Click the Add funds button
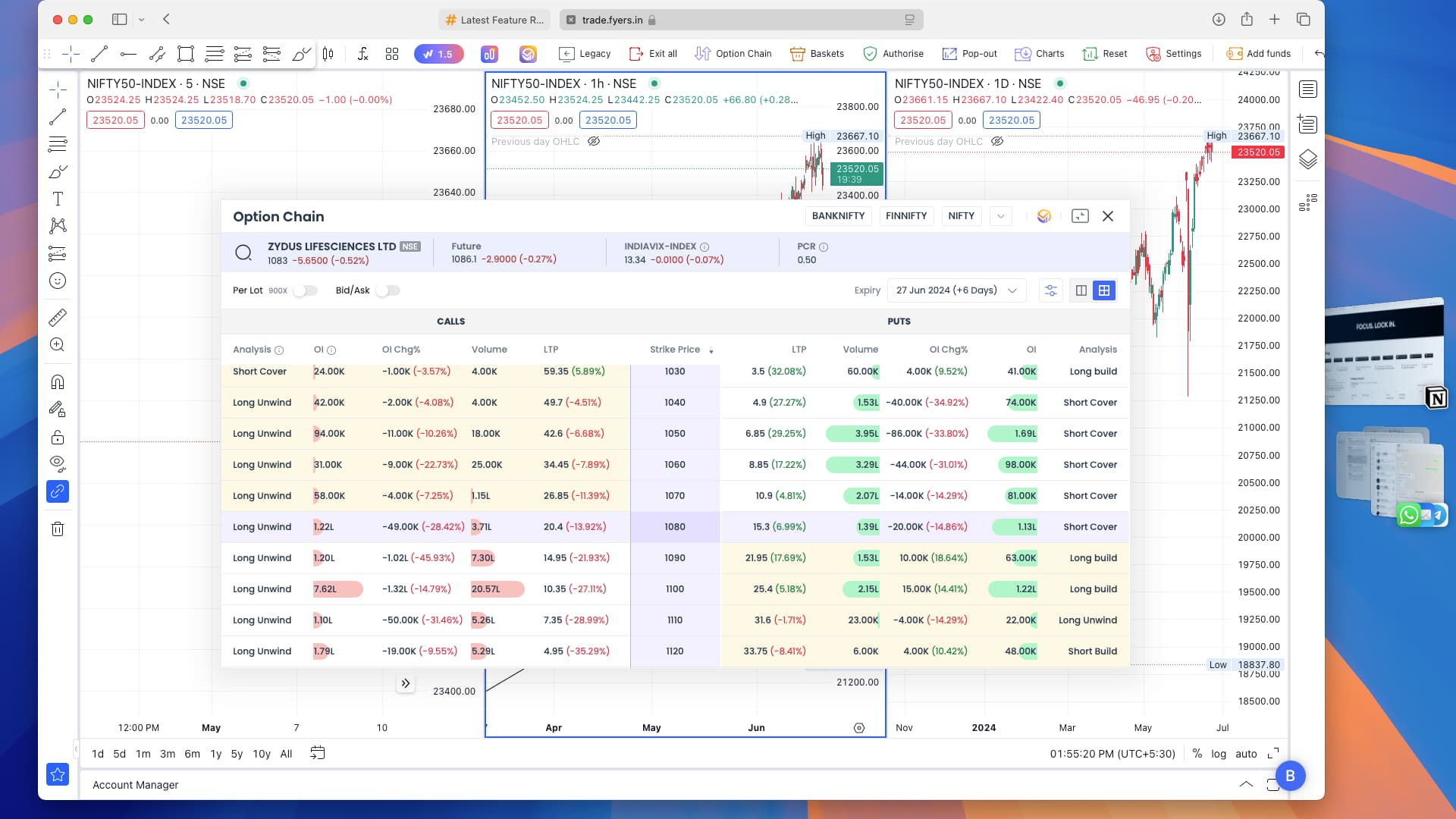This screenshot has width=1456, height=819. (1259, 54)
